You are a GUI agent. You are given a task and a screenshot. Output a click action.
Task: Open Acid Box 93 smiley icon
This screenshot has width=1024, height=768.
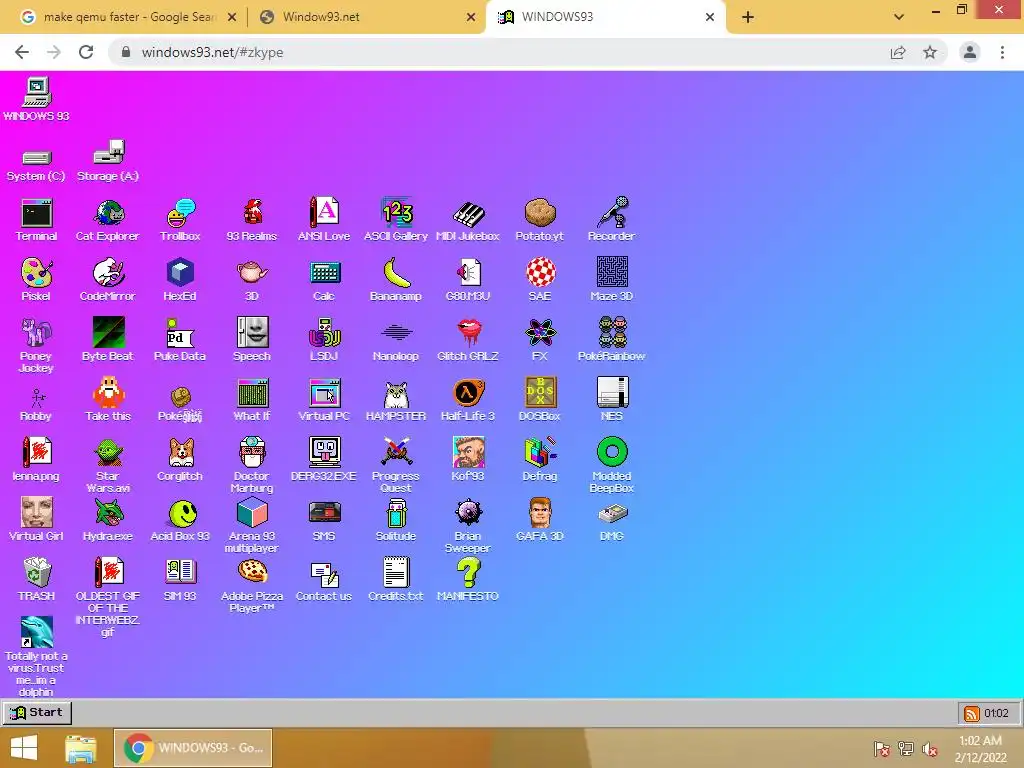pyautogui.click(x=180, y=520)
